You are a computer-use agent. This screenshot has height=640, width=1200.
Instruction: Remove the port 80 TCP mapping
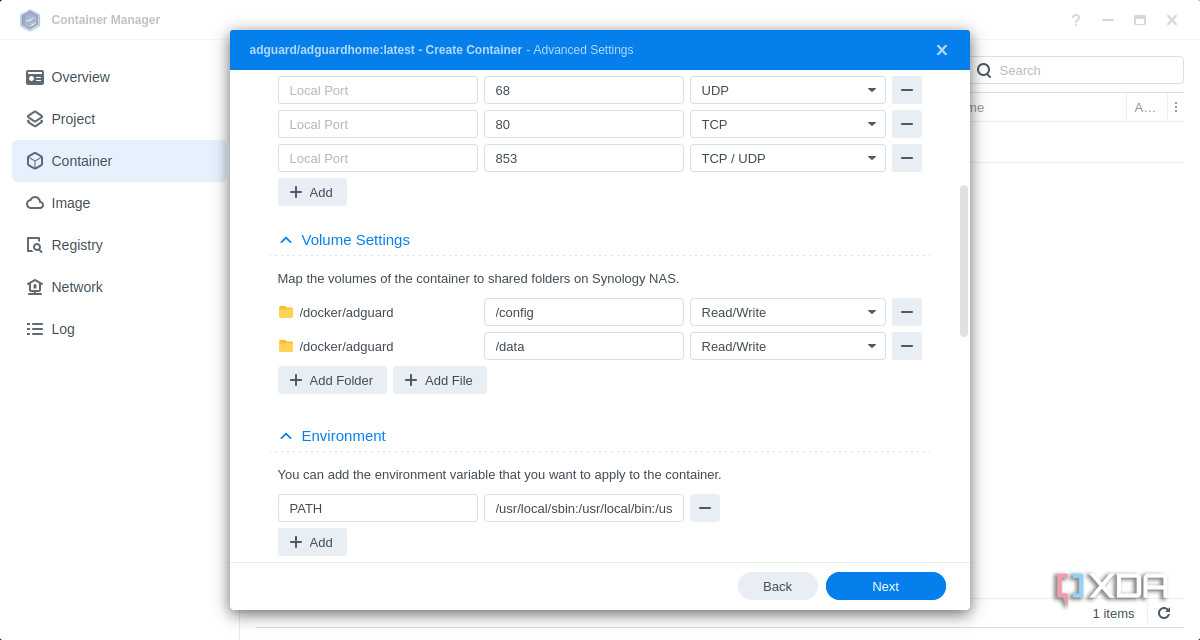point(906,124)
